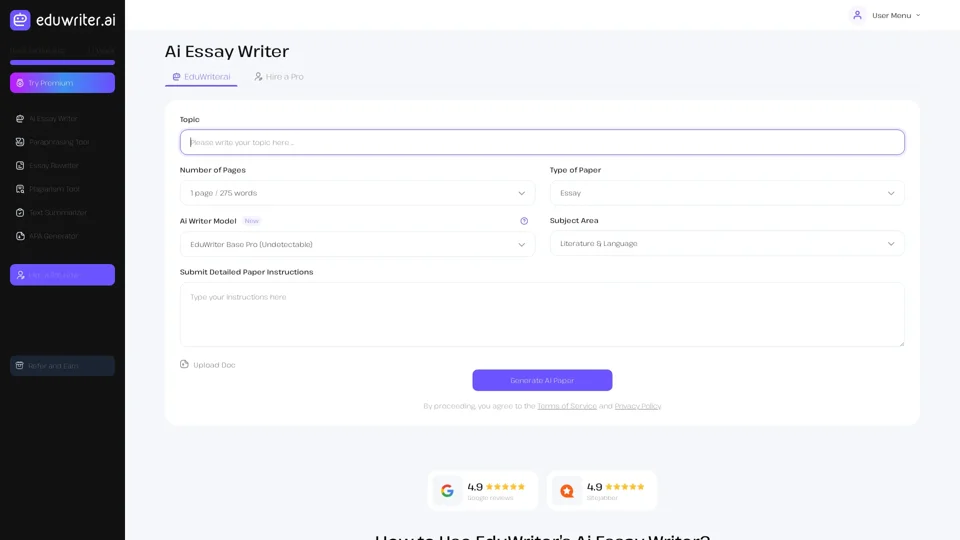Focus the Topic input field
The width and height of the screenshot is (960, 540).
(542, 142)
